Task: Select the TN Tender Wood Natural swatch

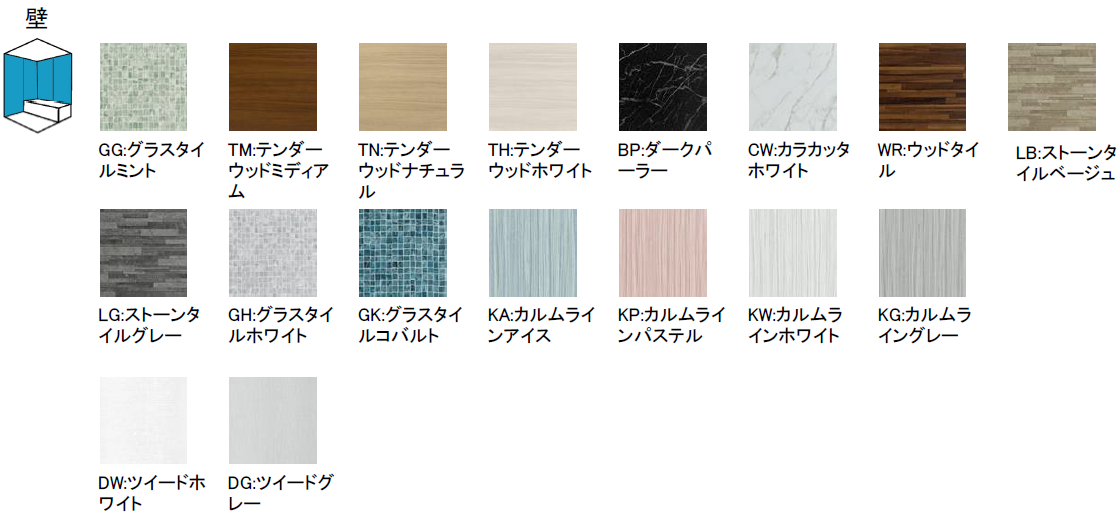Action: coord(403,87)
